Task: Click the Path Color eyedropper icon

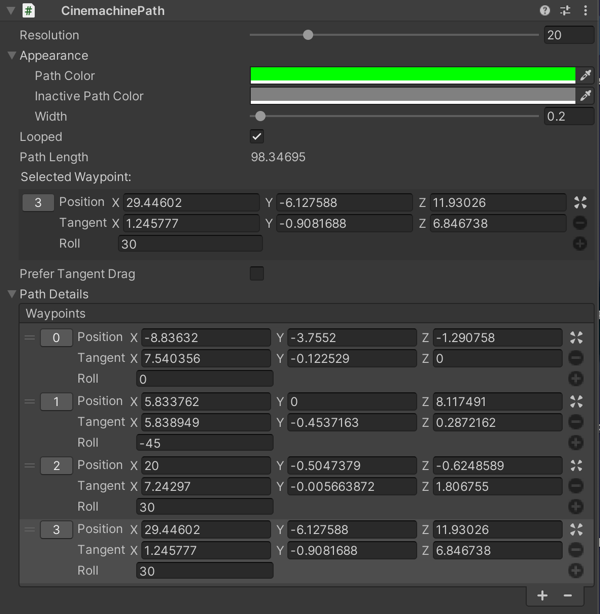Action: tap(586, 75)
